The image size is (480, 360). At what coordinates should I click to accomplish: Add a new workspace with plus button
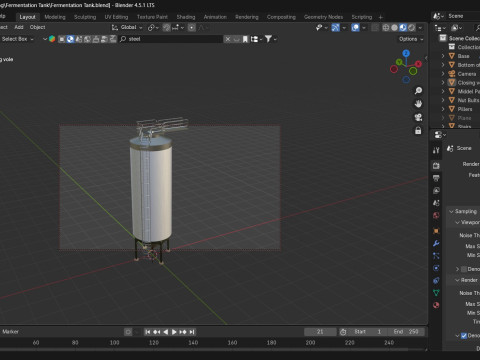381,17
